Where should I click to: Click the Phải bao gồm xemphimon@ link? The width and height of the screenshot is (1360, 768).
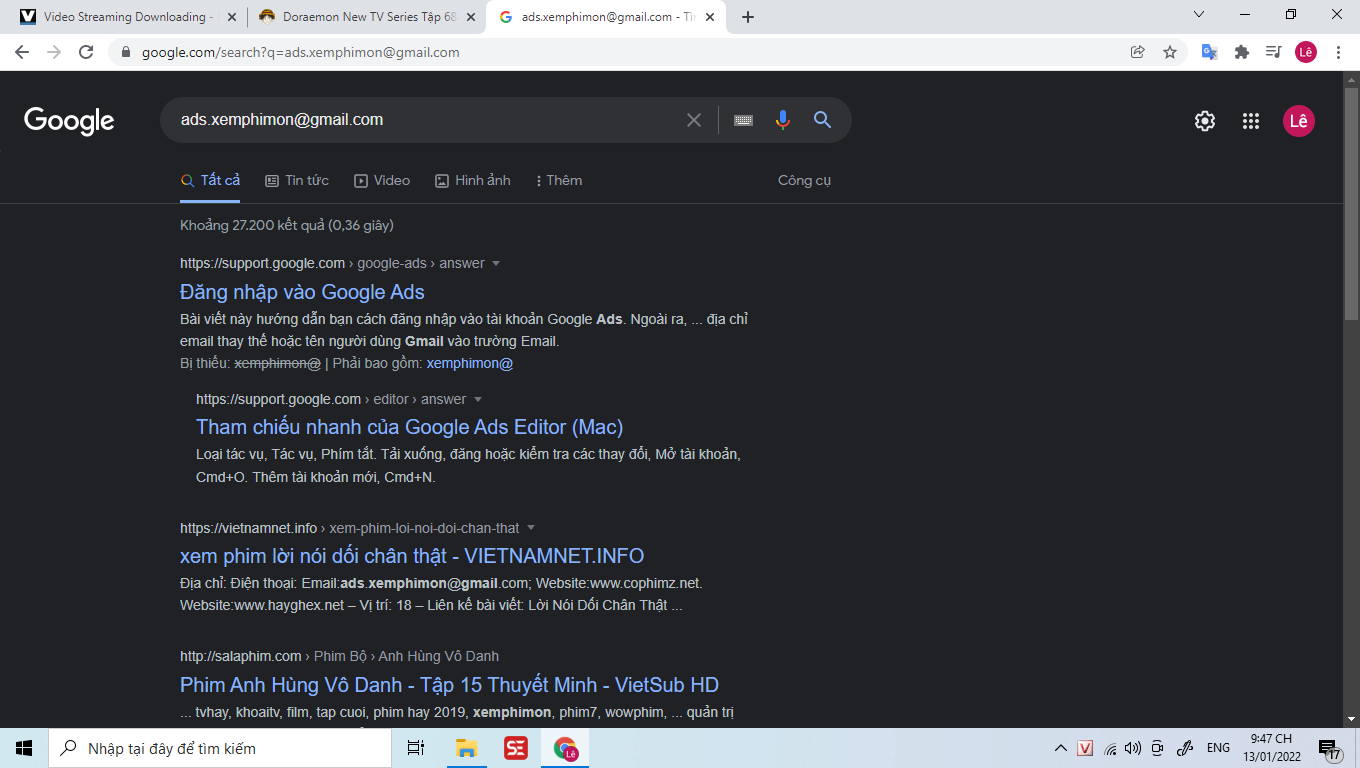470,364
